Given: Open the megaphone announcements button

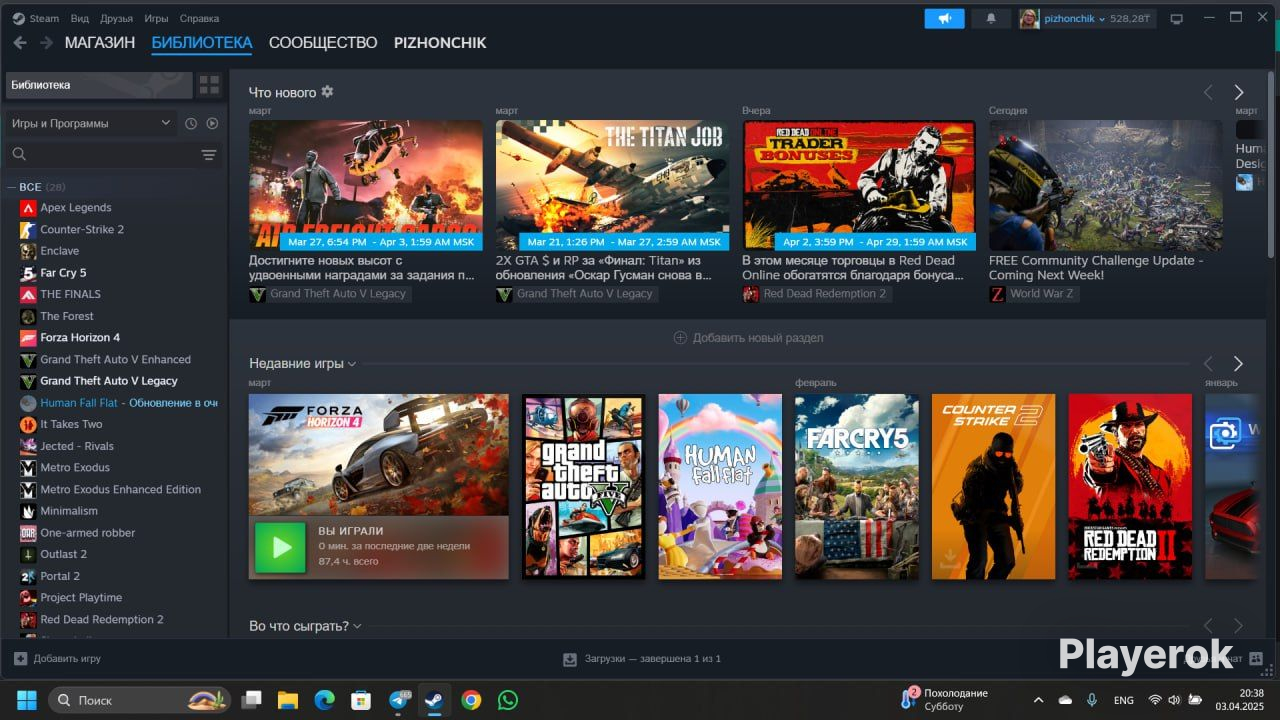Looking at the screenshot, I should (x=944, y=19).
